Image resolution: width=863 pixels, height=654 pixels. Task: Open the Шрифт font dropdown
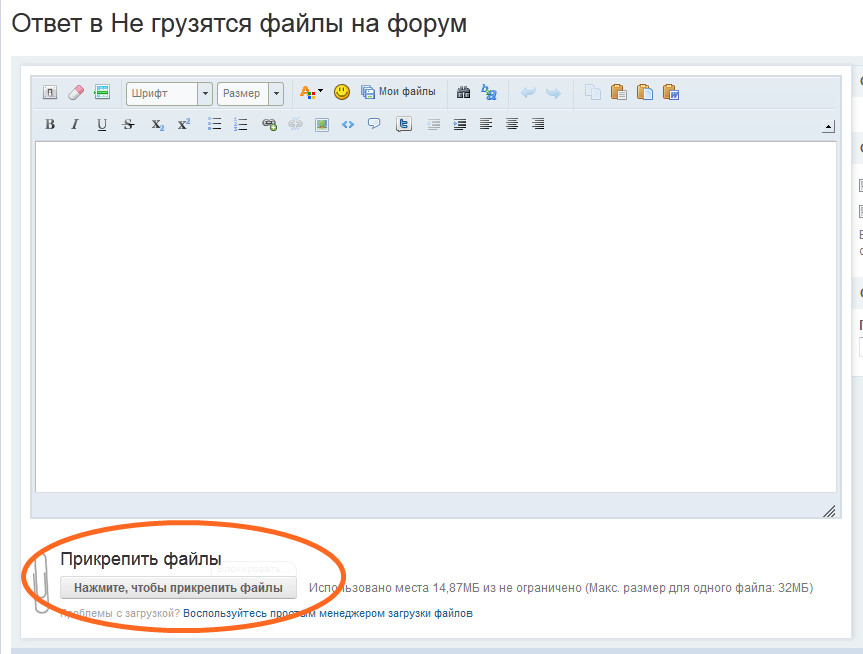coord(169,94)
